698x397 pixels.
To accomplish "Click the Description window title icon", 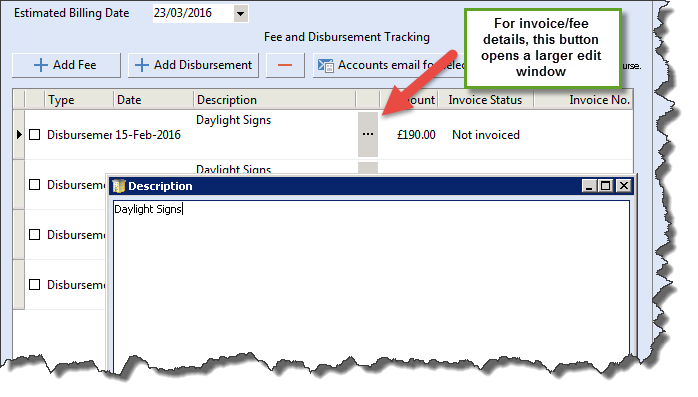I will [118, 186].
